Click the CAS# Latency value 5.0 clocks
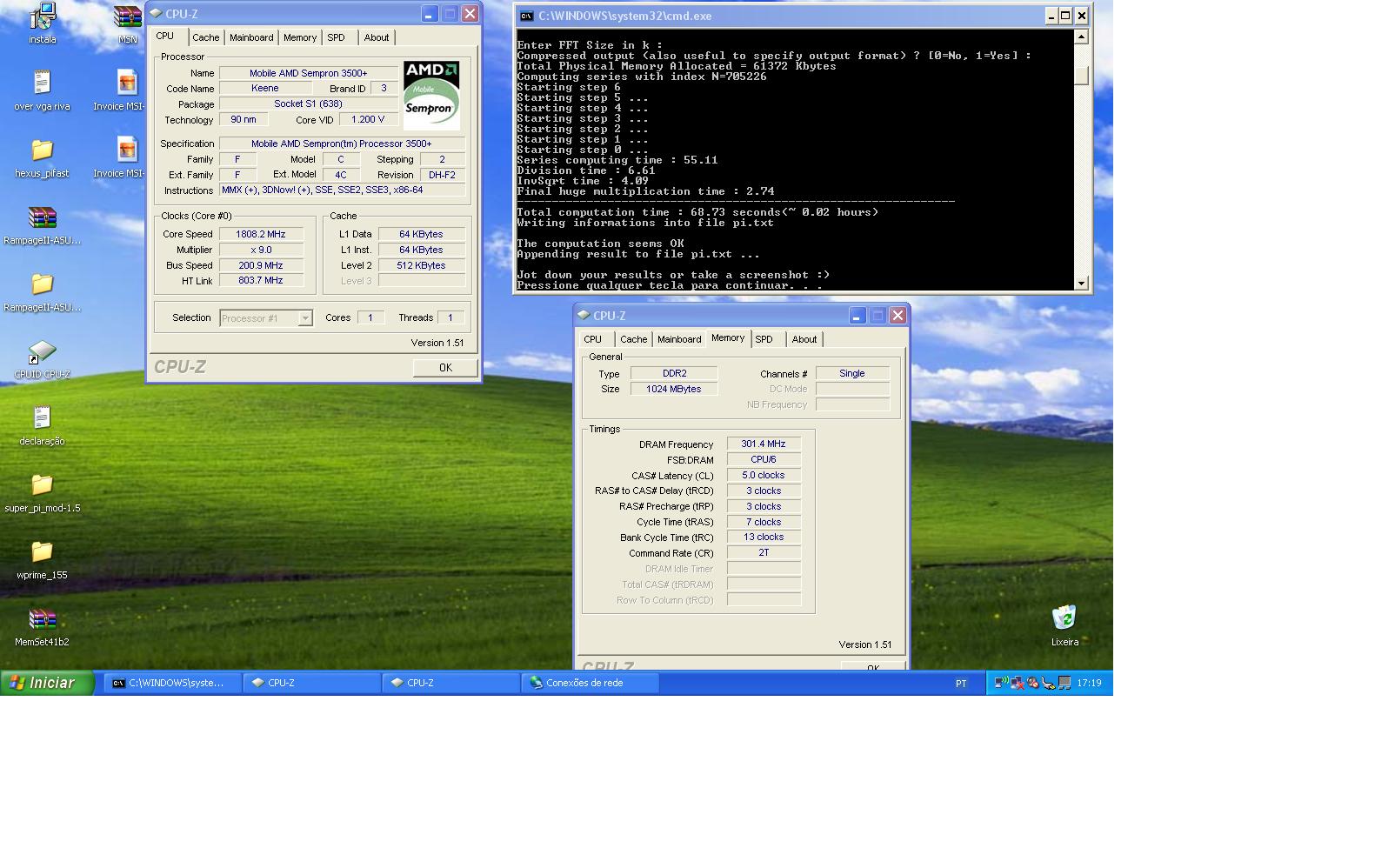 coord(764,475)
